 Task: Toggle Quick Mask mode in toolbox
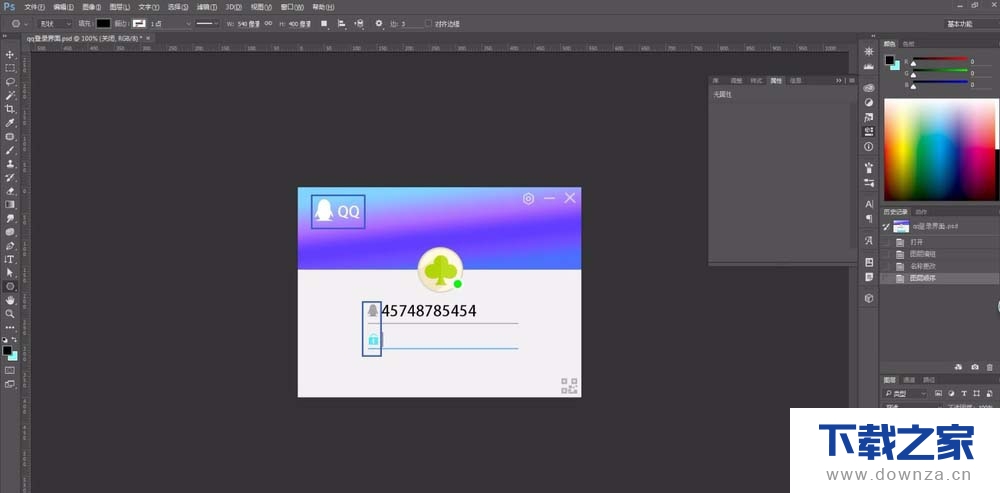[10, 370]
